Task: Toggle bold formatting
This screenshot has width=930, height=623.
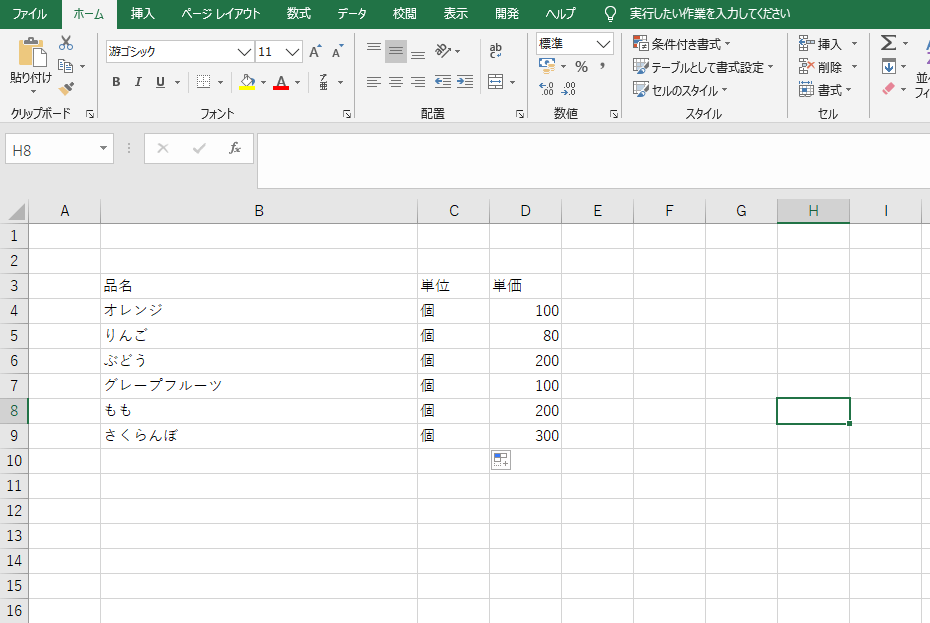Action: coord(116,82)
